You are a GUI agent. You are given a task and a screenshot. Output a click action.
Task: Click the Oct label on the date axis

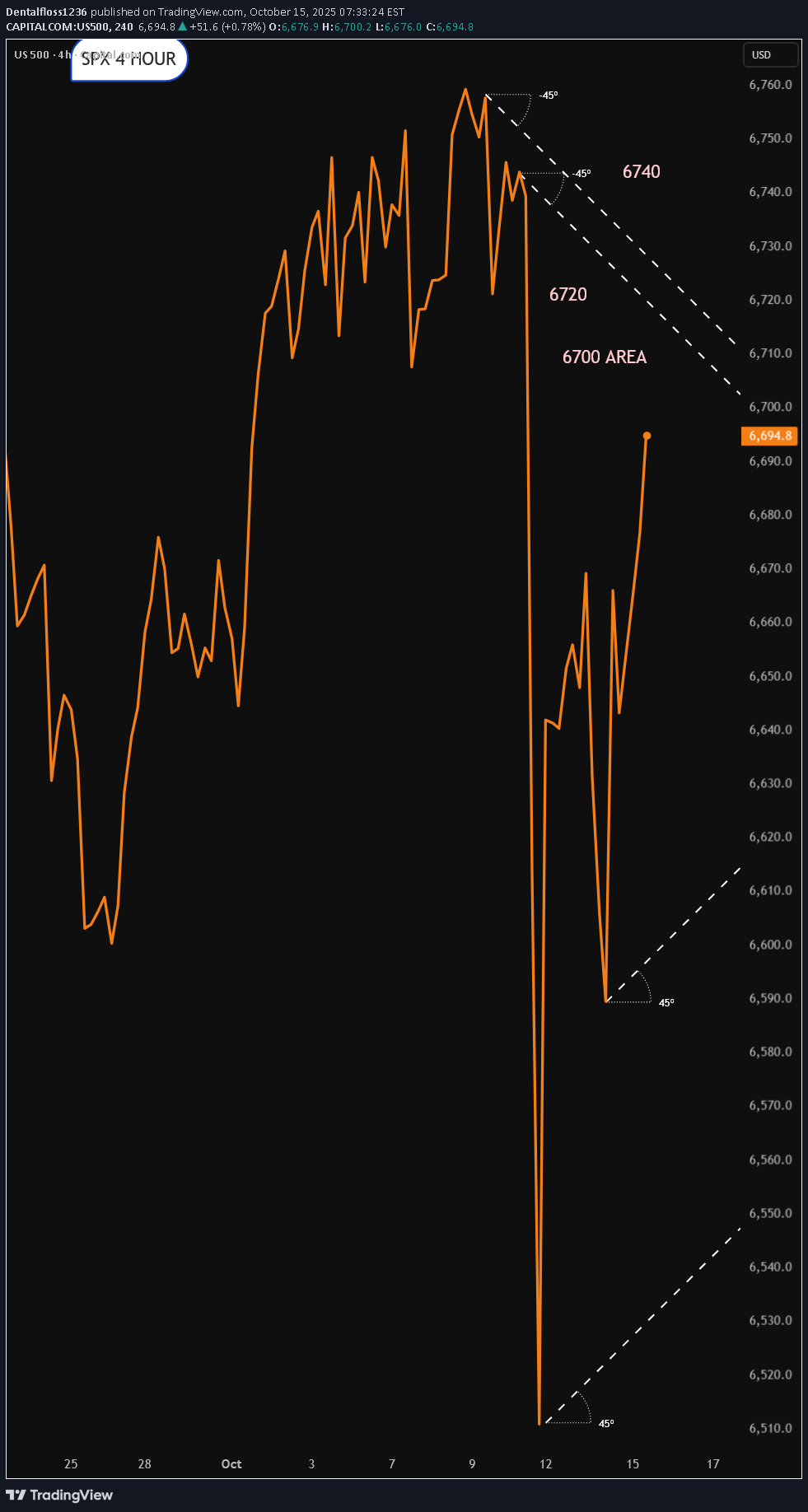pos(231,1463)
